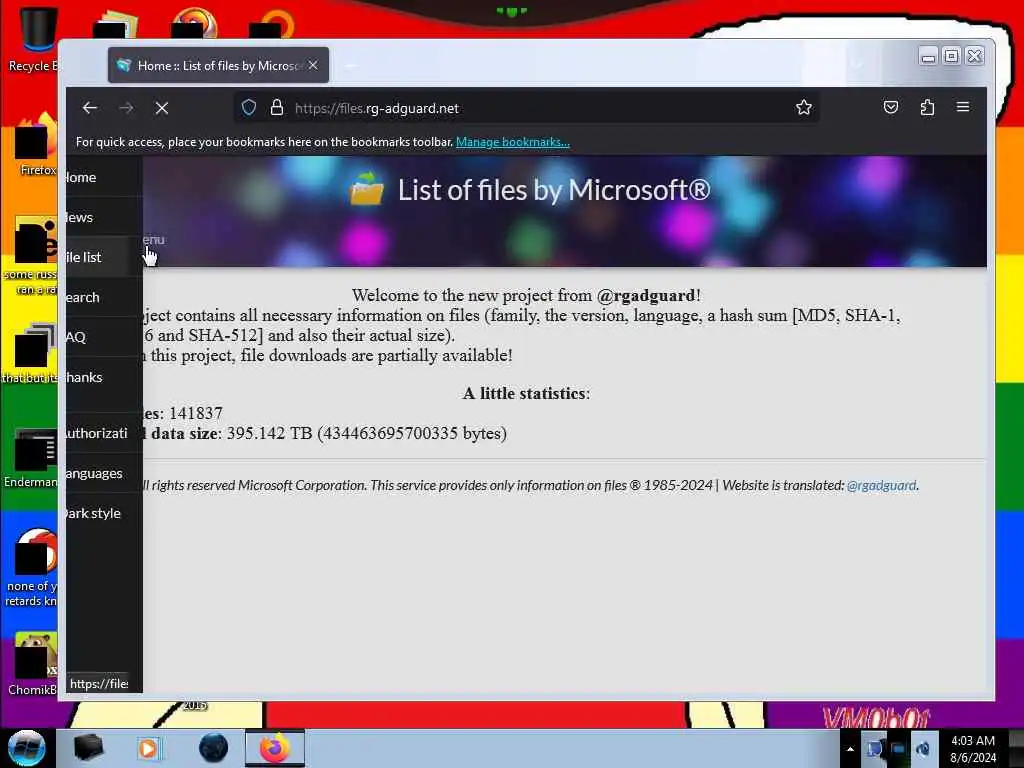
Task: Open Home in the side menu
Action: [104, 177]
